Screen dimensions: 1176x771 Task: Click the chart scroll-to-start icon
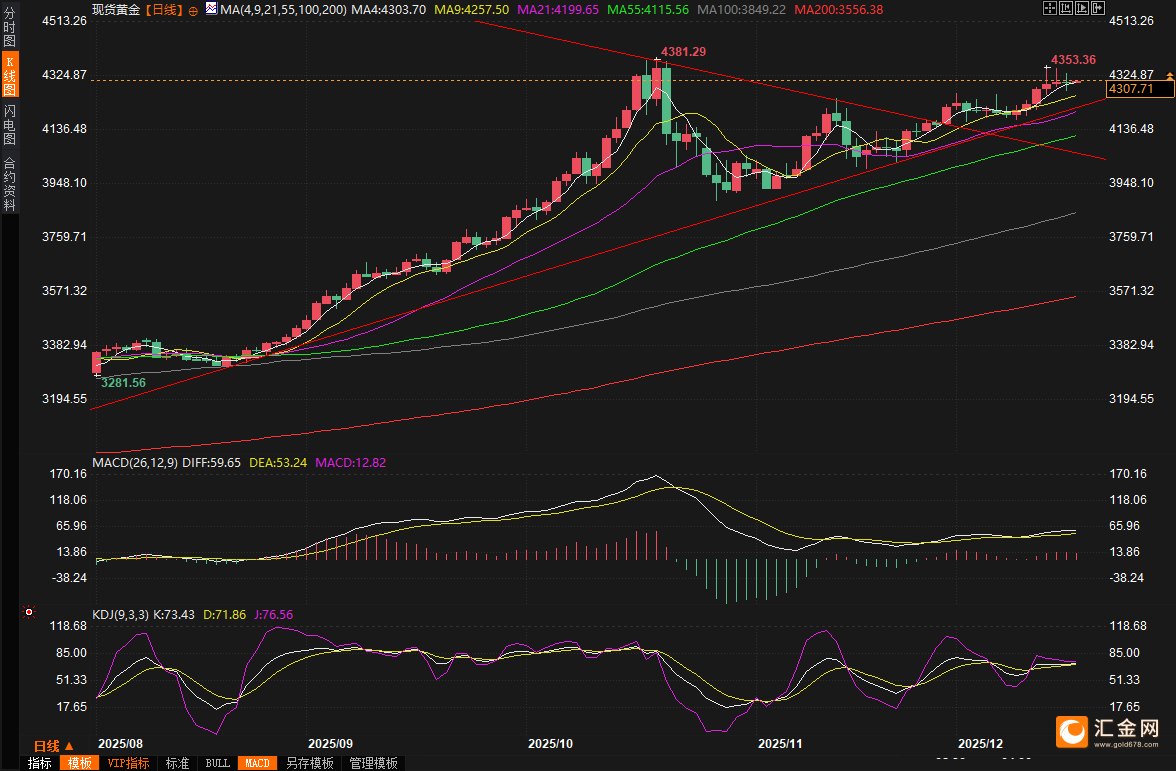pyautogui.click(x=1064, y=9)
